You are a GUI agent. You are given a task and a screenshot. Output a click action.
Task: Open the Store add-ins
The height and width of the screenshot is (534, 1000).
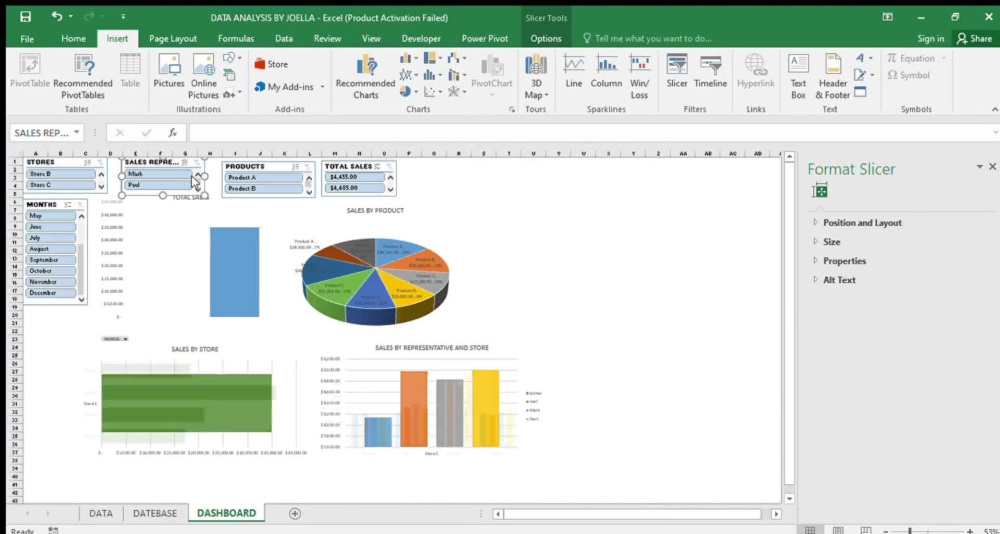[271, 64]
